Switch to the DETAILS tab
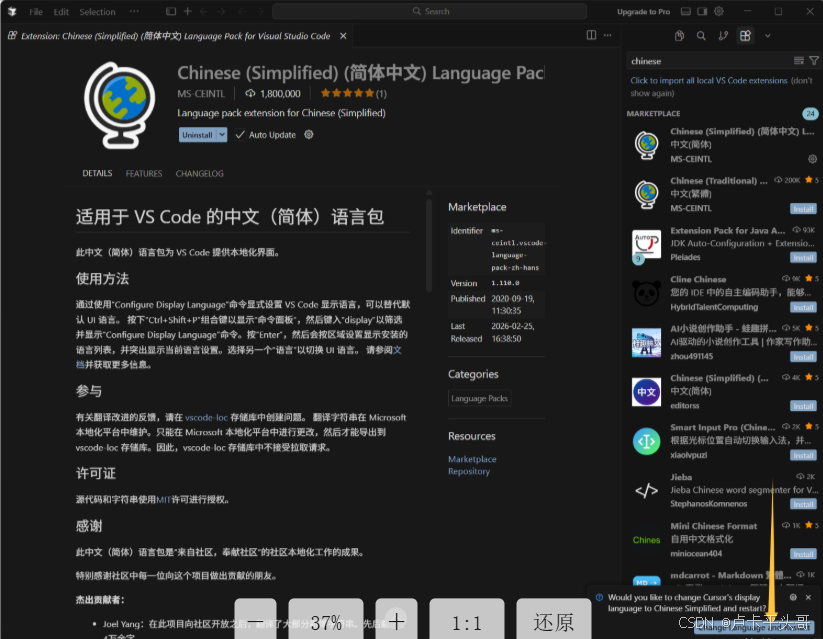823x639 pixels. pos(97,173)
